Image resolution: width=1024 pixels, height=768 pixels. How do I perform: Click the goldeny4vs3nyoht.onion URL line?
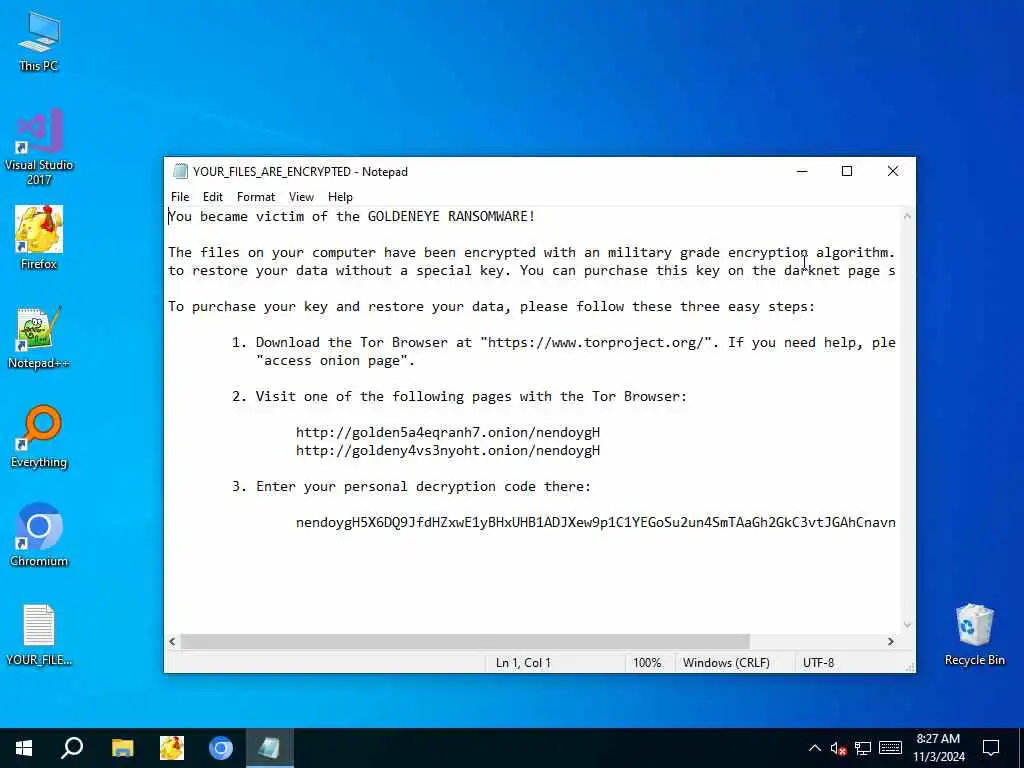point(447,451)
